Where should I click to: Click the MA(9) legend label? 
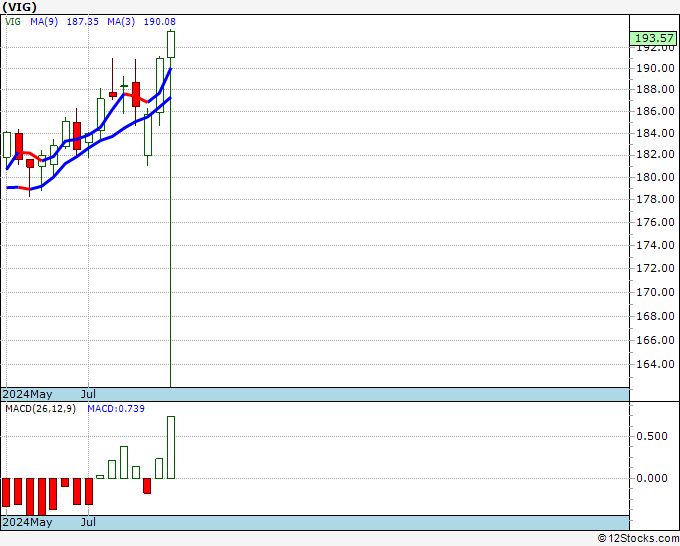coord(44,21)
